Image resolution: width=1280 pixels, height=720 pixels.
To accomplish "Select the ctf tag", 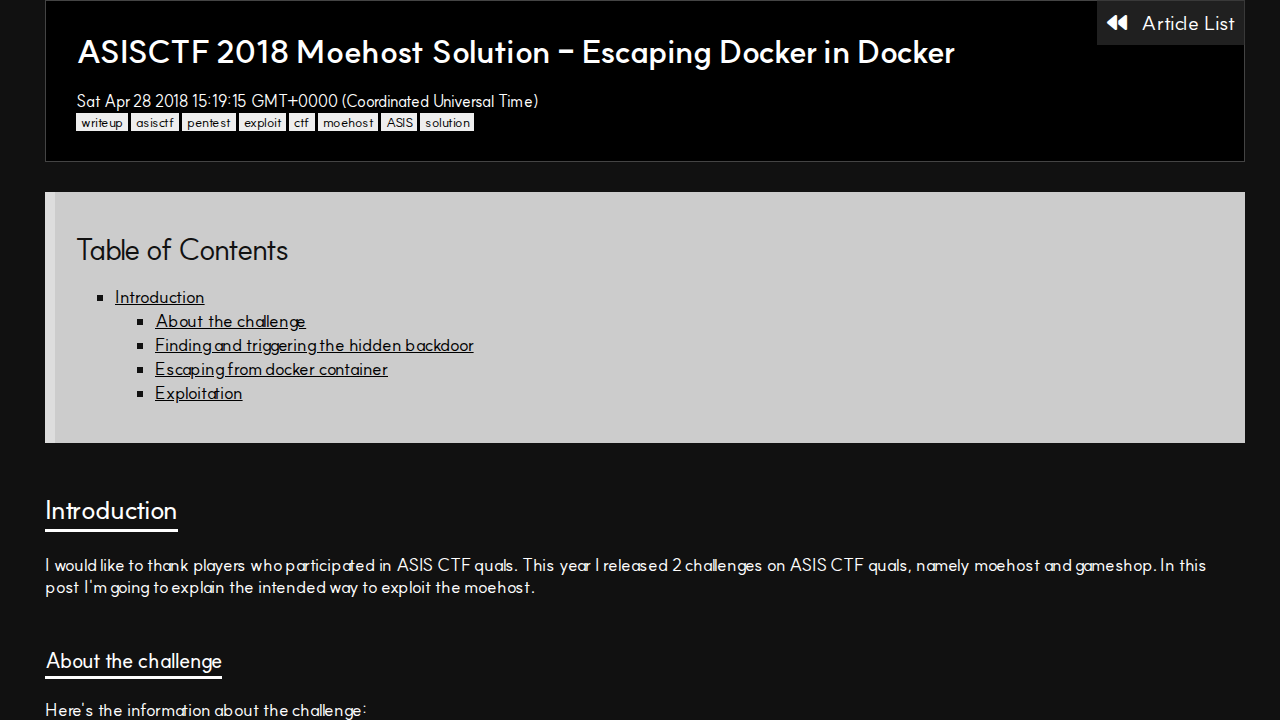I will tap(302, 122).
